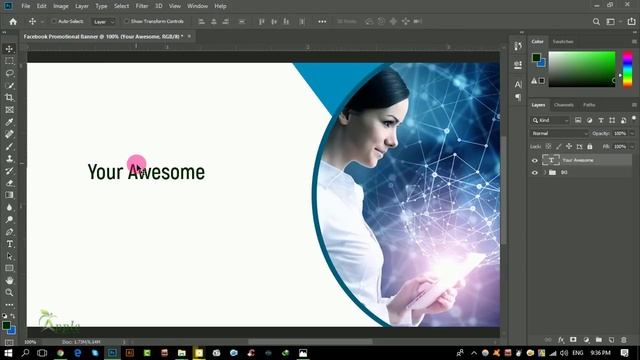Open the Color panel menu
The height and width of the screenshot is (360, 640).
(x=634, y=42)
